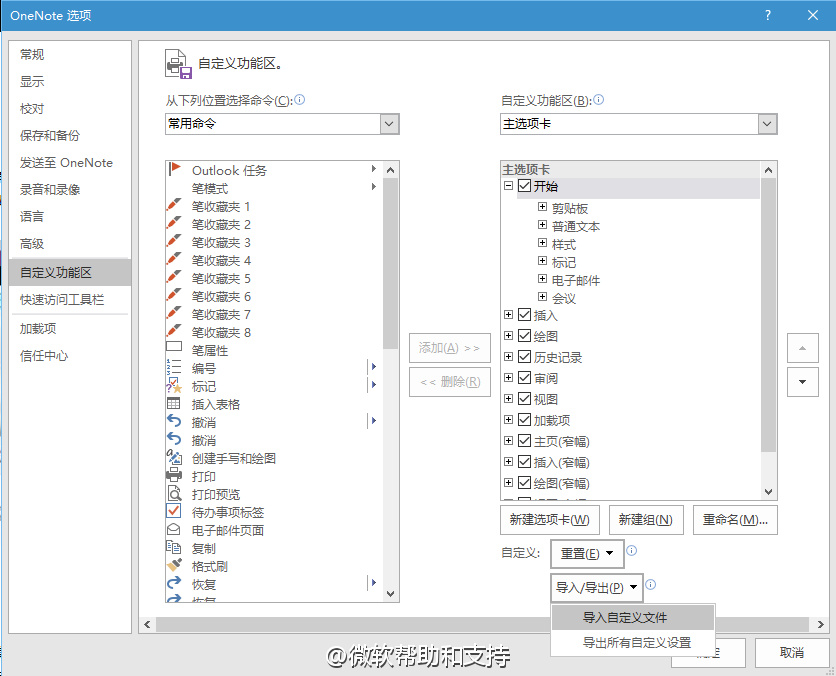Choose 导出所有自定义设置 menu entry
The image size is (836, 676).
(x=633, y=642)
